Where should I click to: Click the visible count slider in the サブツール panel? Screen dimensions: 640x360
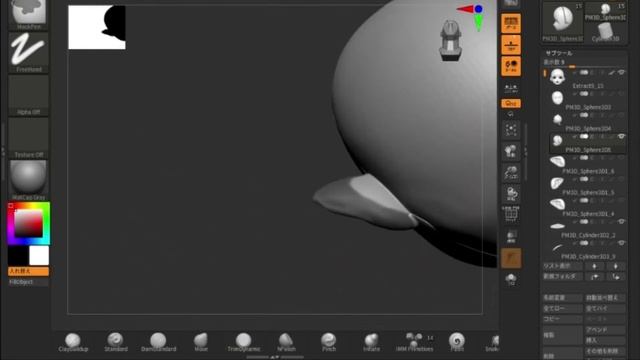[584, 63]
